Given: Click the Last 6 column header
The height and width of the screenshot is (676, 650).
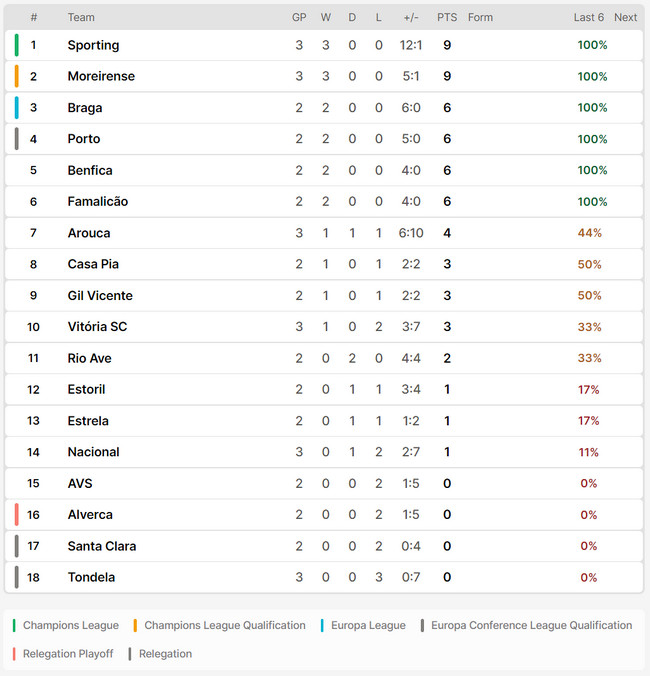Looking at the screenshot, I should click(x=588, y=17).
